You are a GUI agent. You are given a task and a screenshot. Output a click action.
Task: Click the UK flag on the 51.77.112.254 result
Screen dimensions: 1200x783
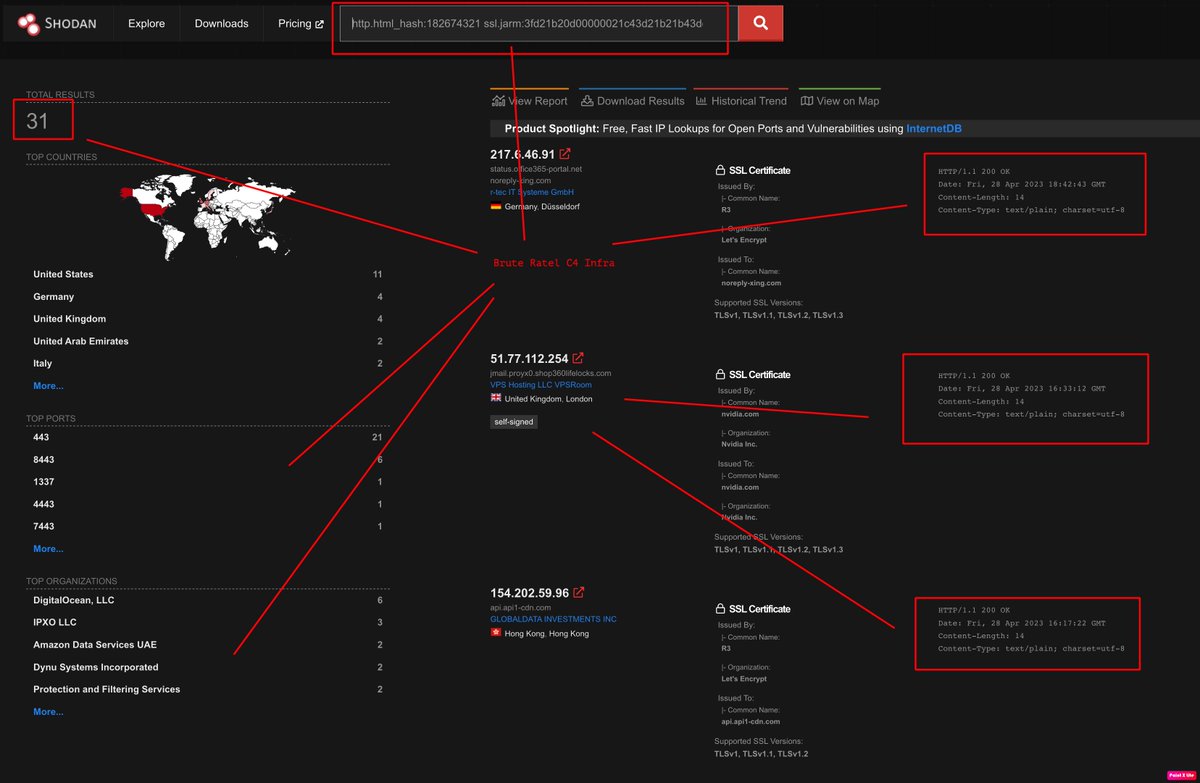494,397
